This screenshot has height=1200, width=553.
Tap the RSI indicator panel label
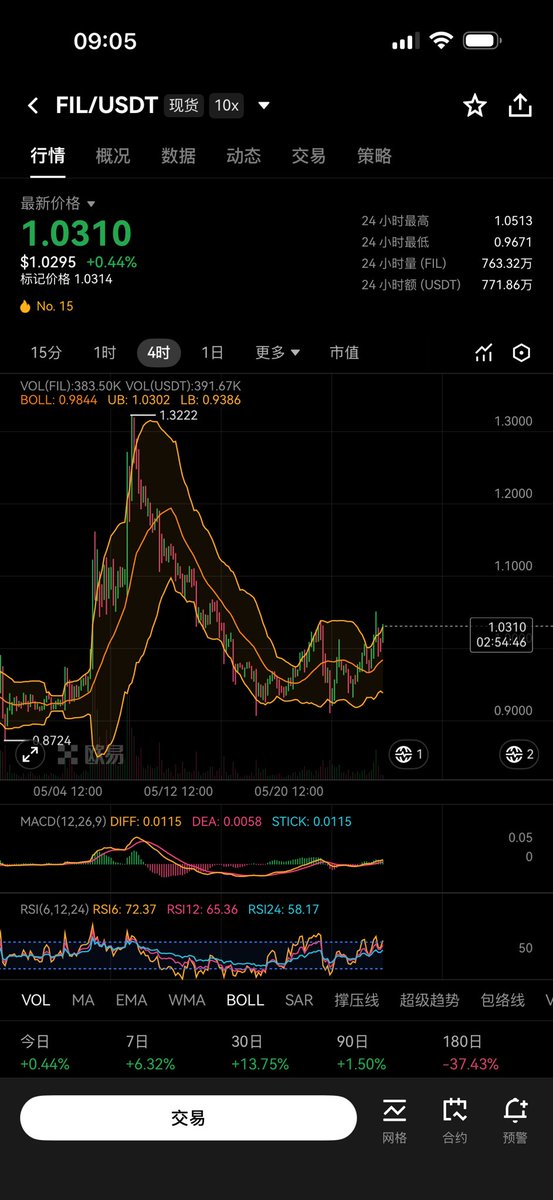coord(53,909)
